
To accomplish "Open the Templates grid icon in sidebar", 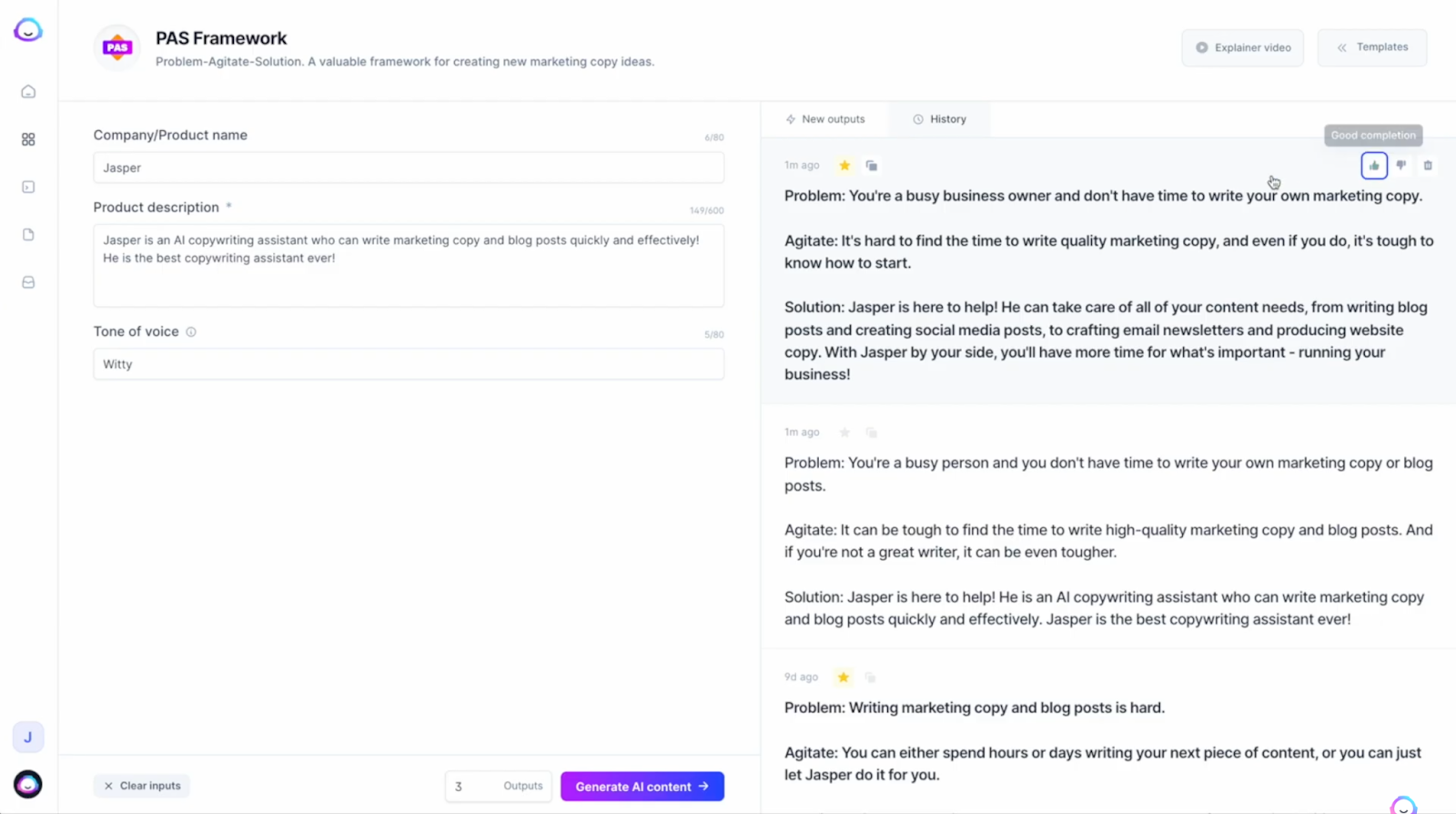I will [28, 139].
